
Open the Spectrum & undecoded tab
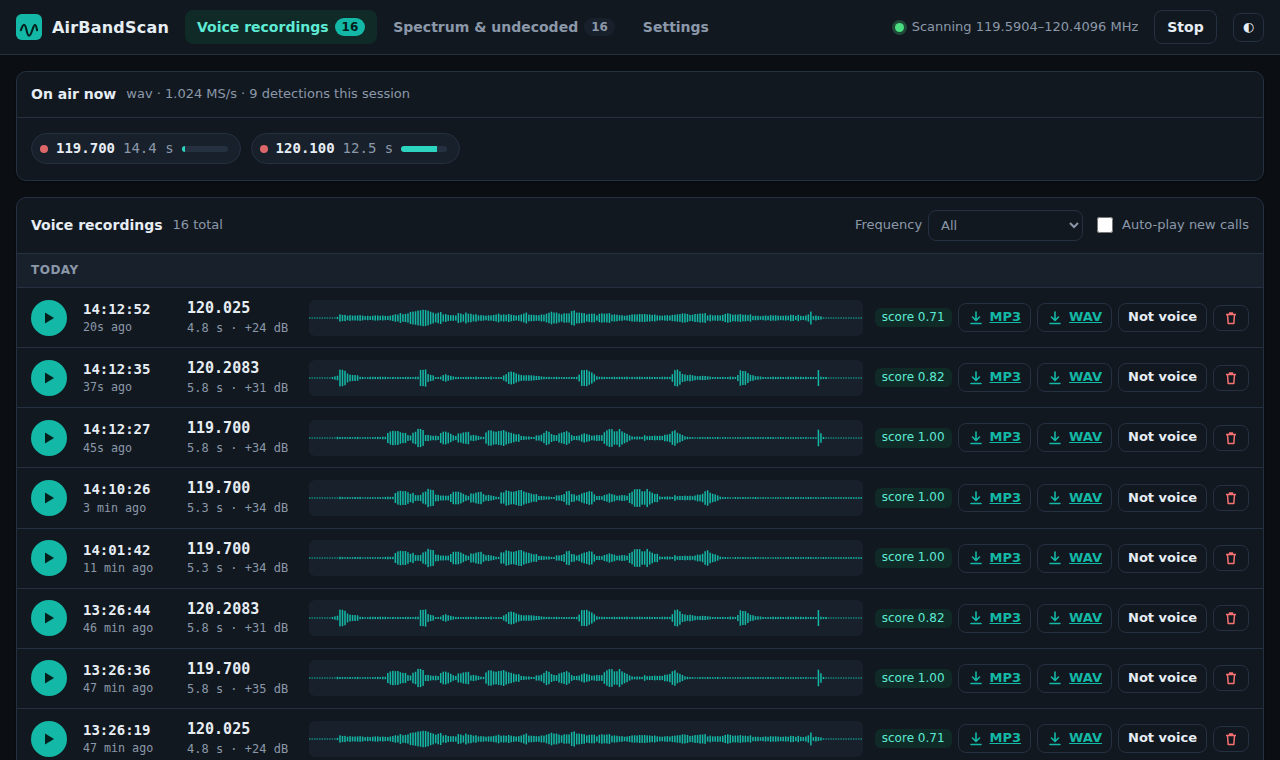pos(502,27)
